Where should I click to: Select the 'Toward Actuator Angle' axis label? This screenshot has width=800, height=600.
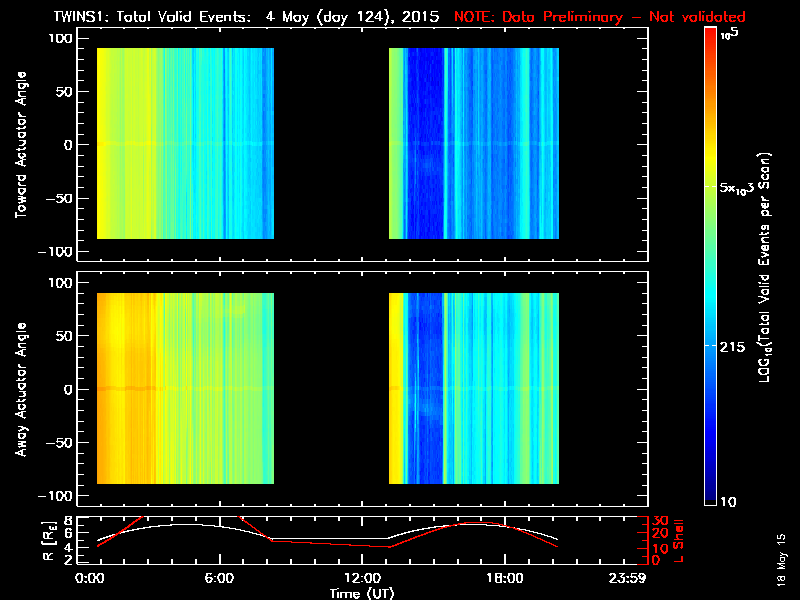(x=20, y=145)
